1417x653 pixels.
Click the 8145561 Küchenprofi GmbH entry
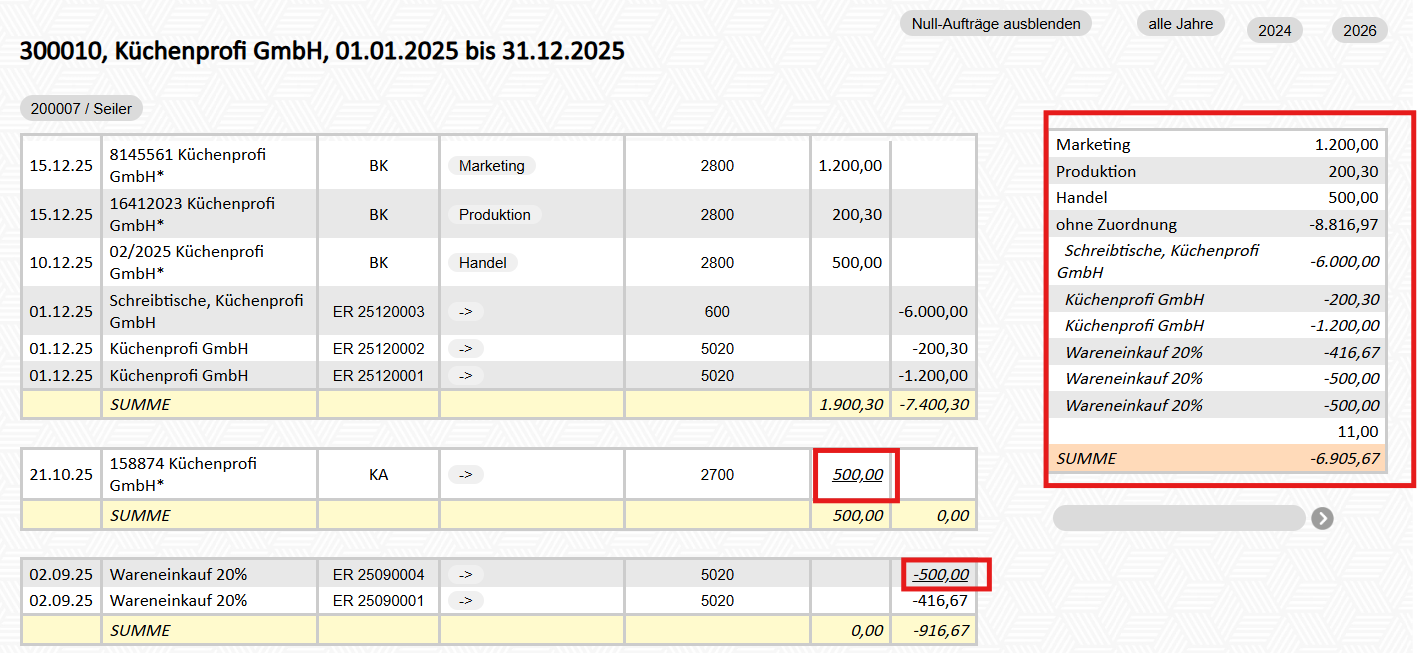187,165
